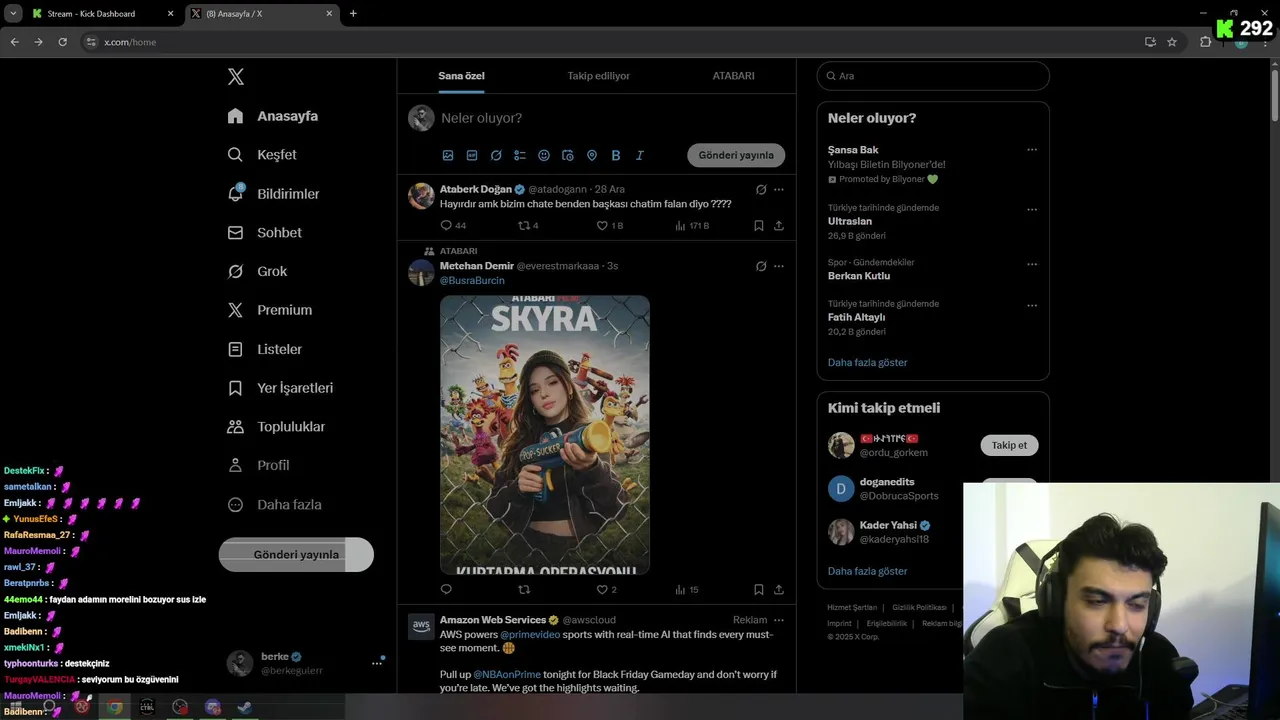Schedule the post with calendar icon
The image size is (1280, 720).
568,156
